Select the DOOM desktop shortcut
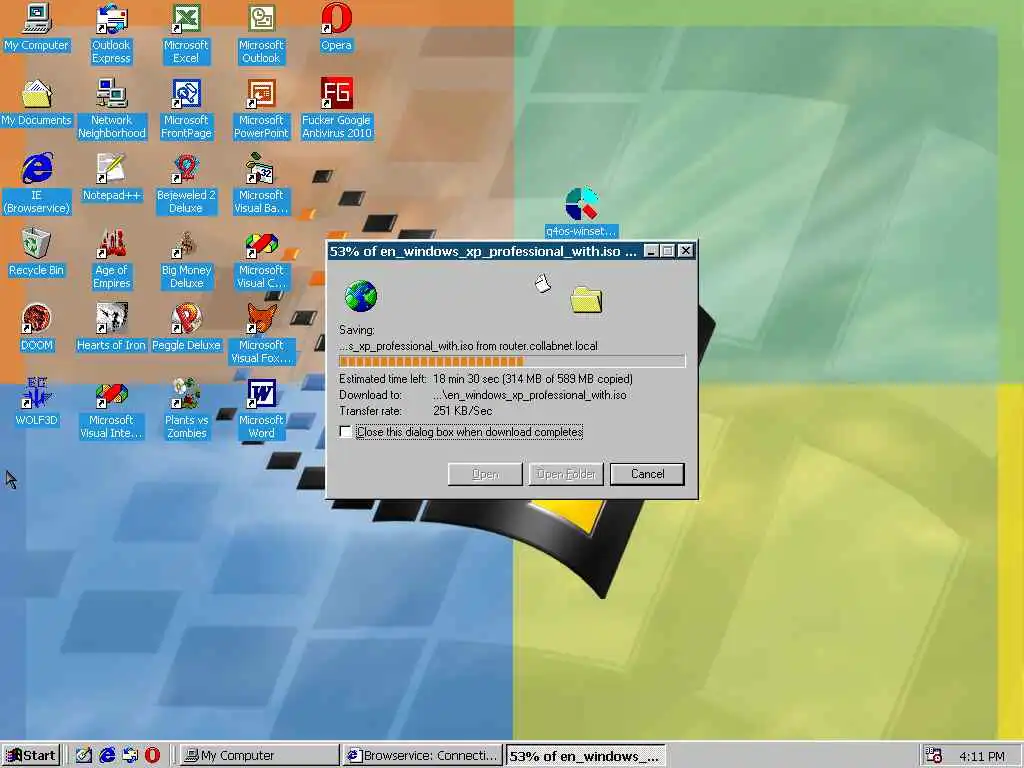The height and width of the screenshot is (768, 1024). click(37, 328)
